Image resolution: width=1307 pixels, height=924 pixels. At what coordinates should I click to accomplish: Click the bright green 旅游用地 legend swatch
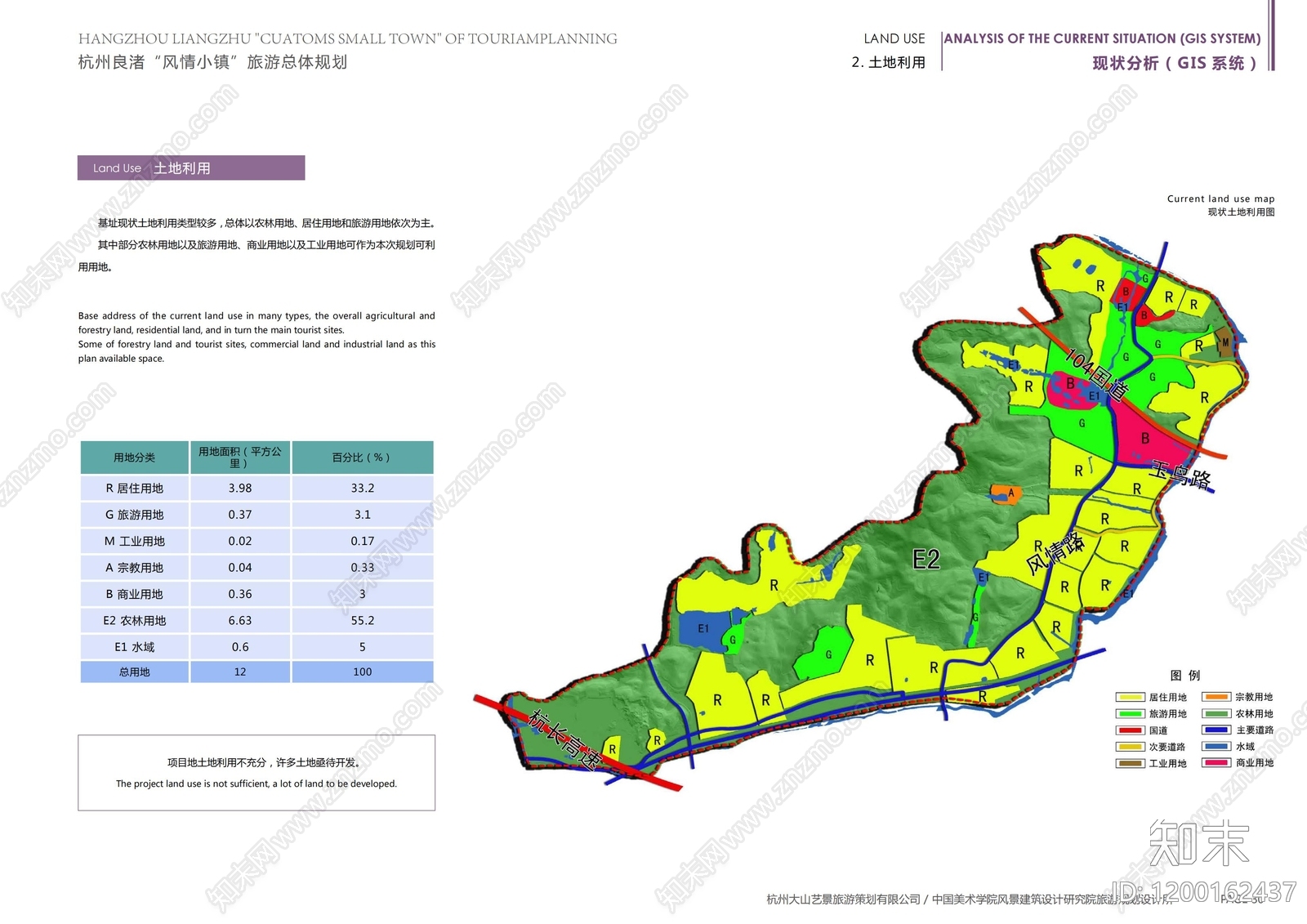pyautogui.click(x=1130, y=713)
